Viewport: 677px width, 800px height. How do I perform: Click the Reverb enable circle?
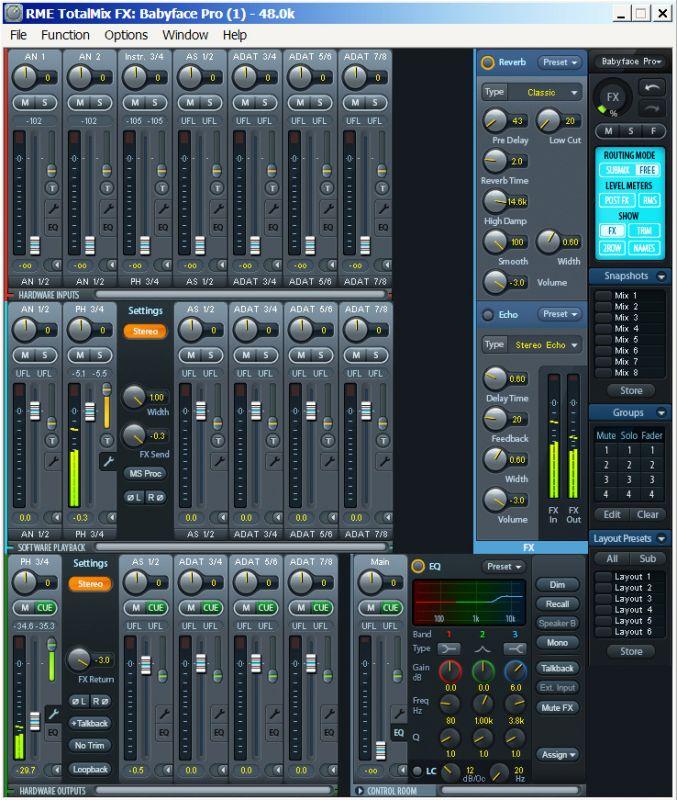coord(488,62)
